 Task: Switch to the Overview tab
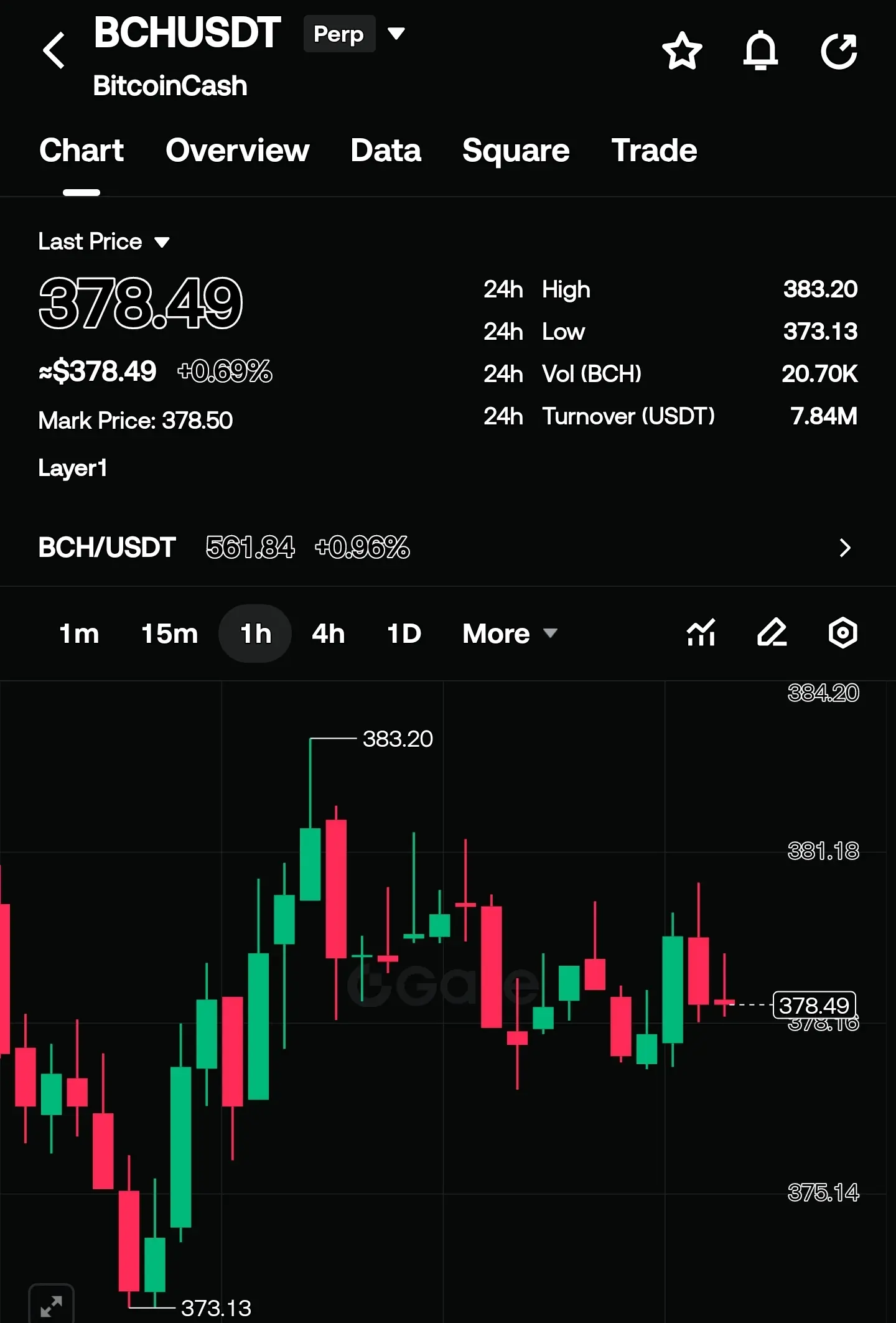(237, 151)
